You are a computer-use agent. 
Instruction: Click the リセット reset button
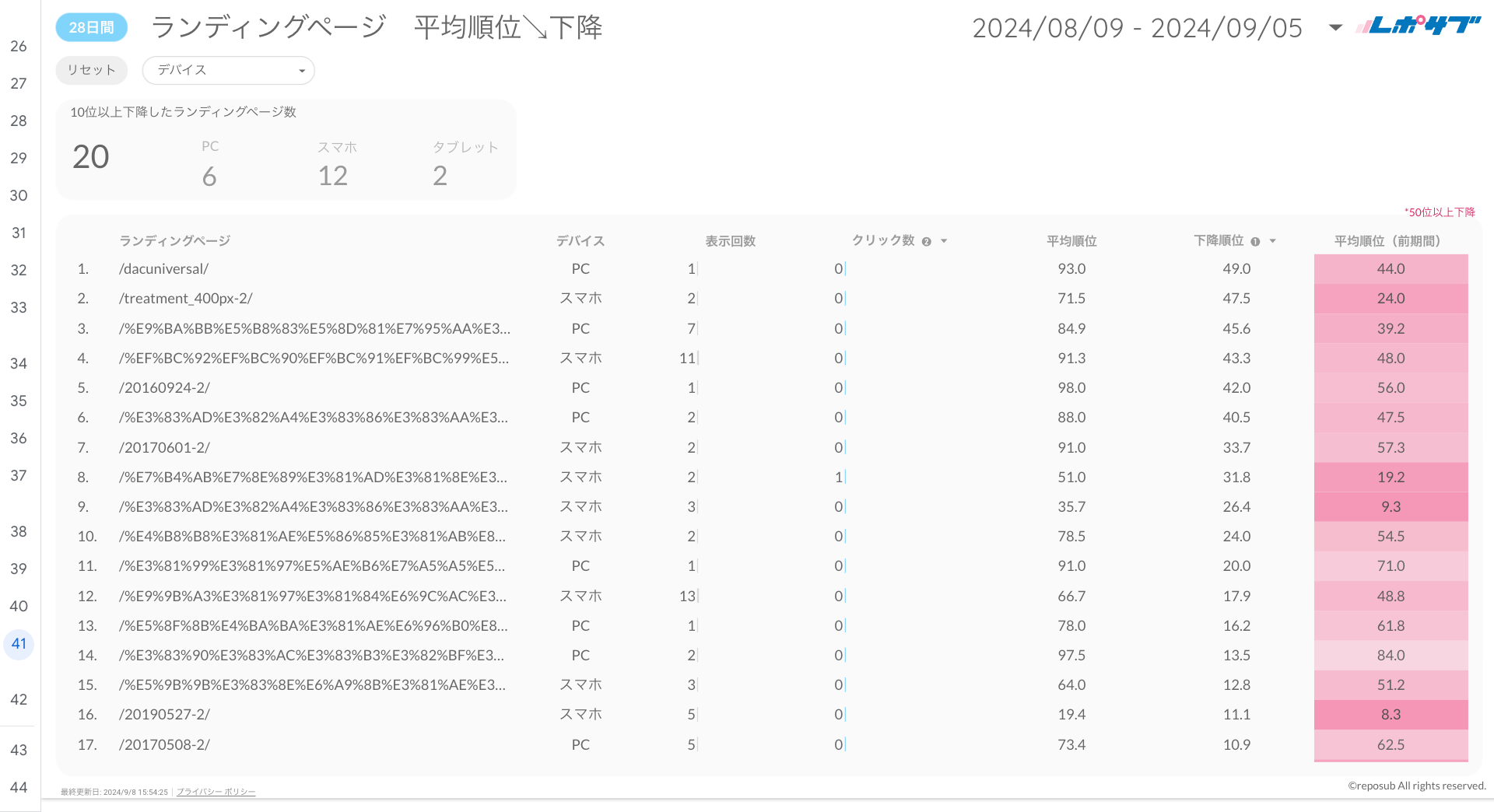tap(91, 70)
